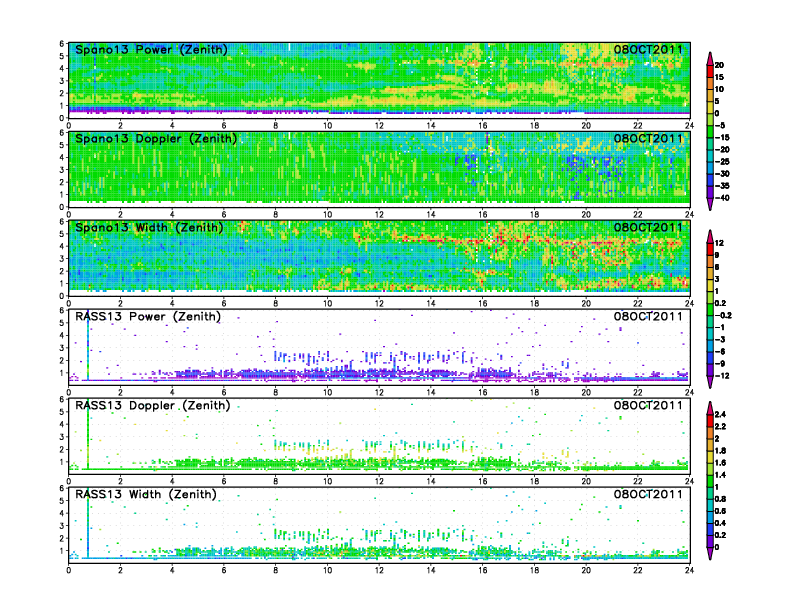Click the "Spano13 Doppler (Zenith)" panel title
The height and width of the screenshot is (612, 792).
(156, 139)
